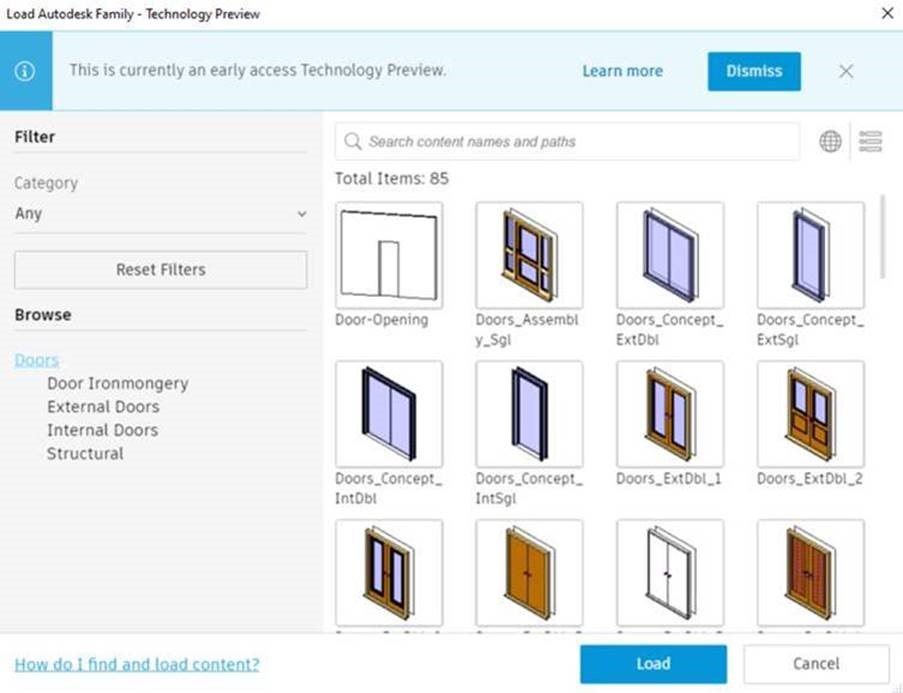Select Internal Doors category
903x693 pixels.
pos(102,430)
